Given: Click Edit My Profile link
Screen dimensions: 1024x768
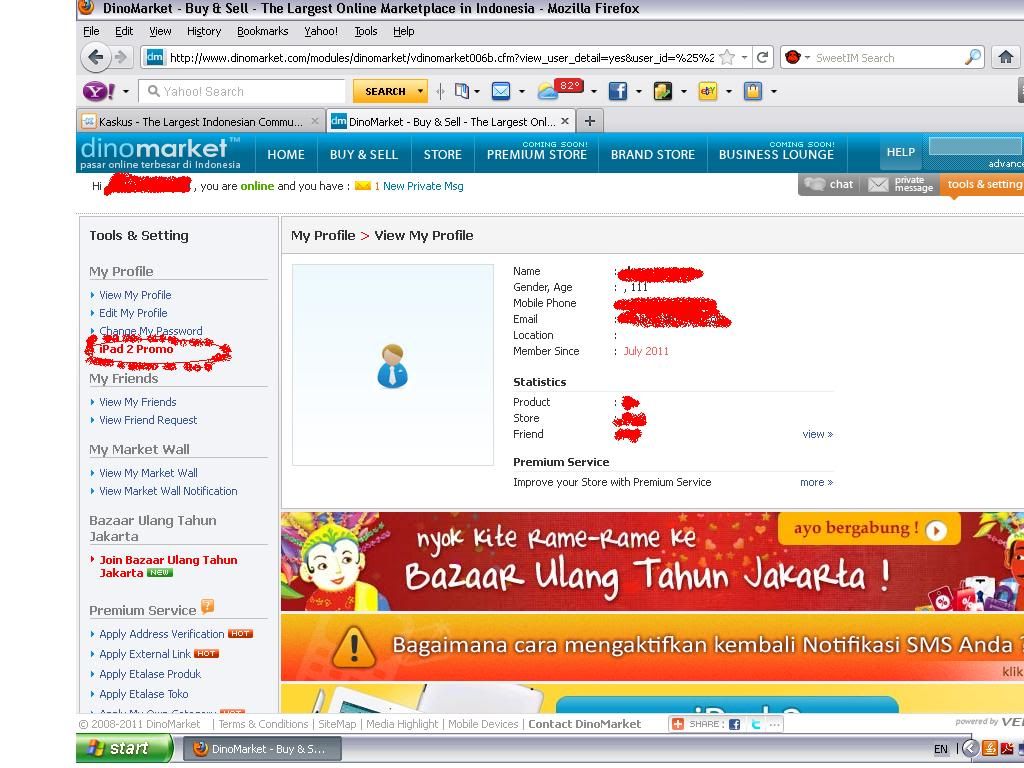Looking at the screenshot, I should 133,313.
